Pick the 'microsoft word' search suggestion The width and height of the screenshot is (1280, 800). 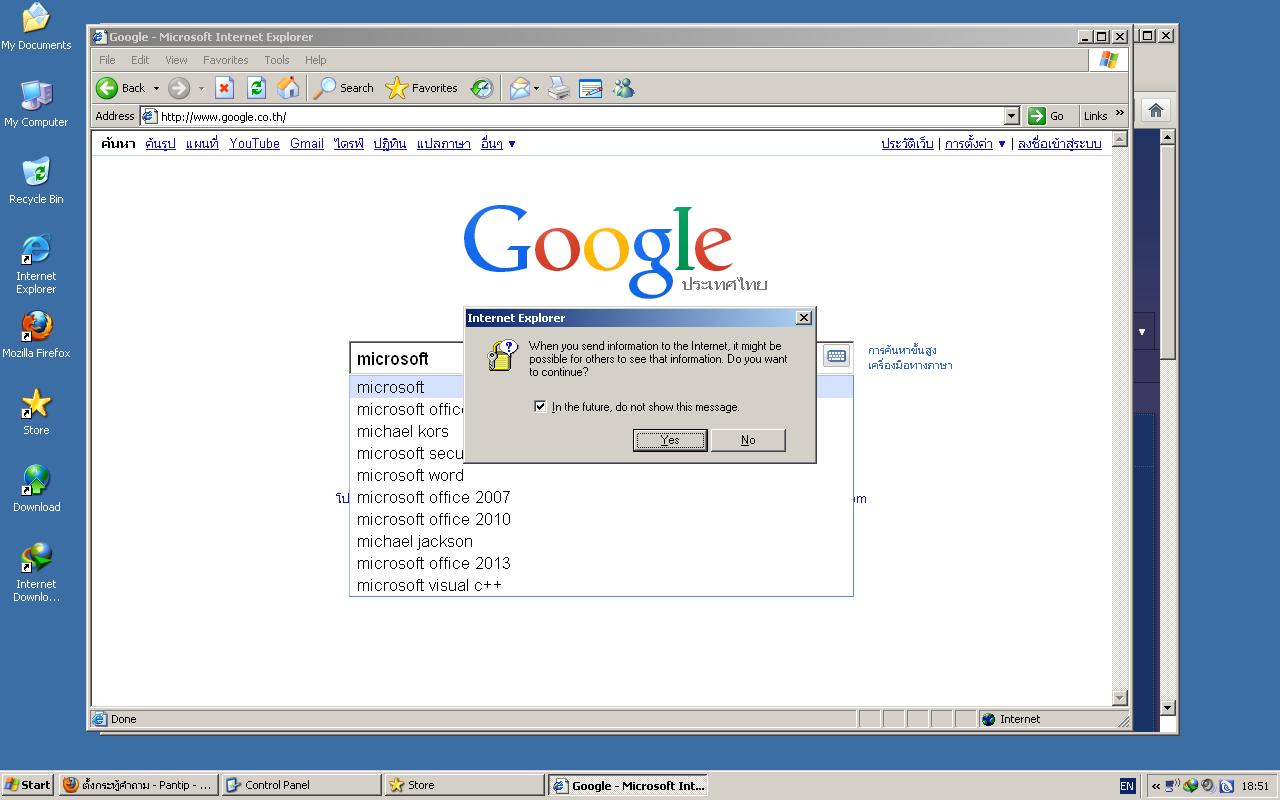410,475
